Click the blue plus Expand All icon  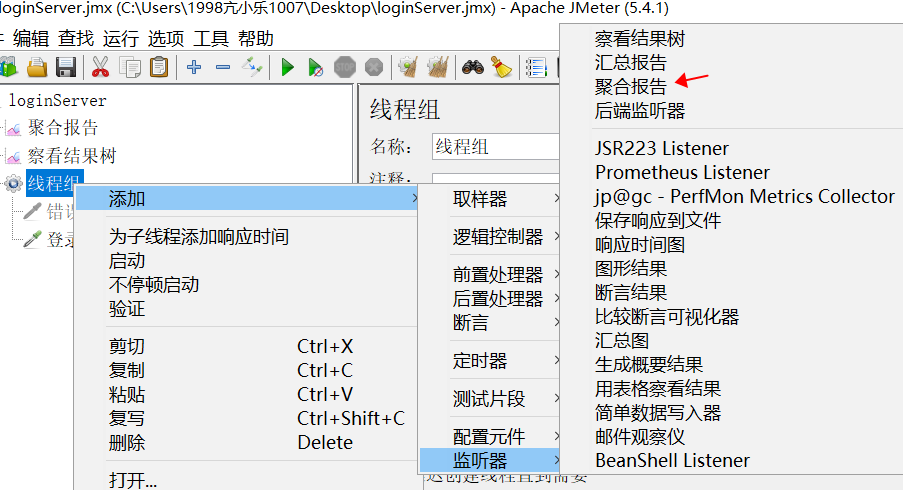pyautogui.click(x=194, y=67)
